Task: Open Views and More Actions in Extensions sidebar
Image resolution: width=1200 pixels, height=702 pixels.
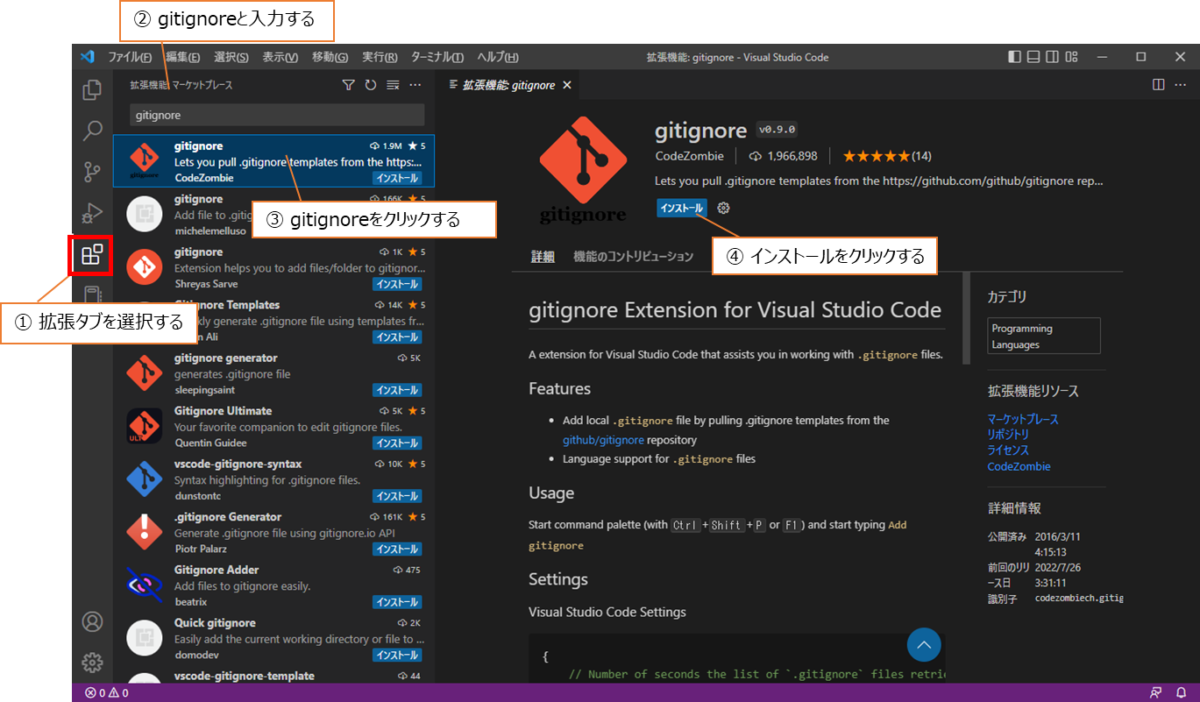Action: [x=416, y=86]
